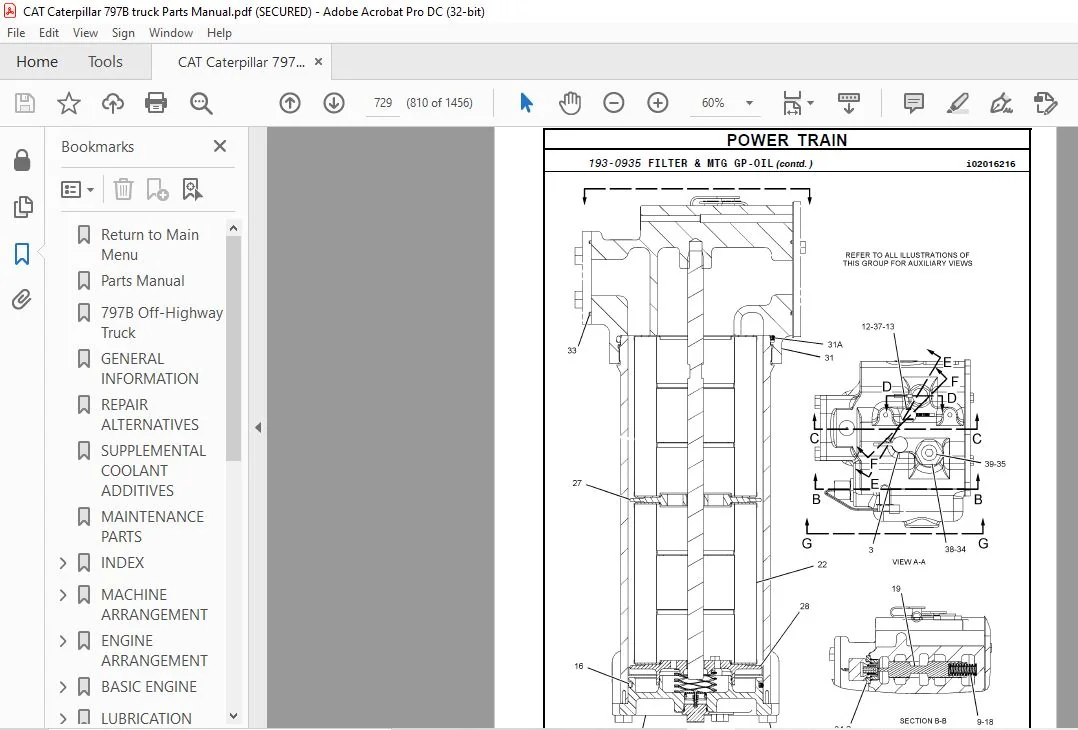Go to previous page arrow
Image resolution: width=1078 pixels, height=730 pixels.
point(290,103)
